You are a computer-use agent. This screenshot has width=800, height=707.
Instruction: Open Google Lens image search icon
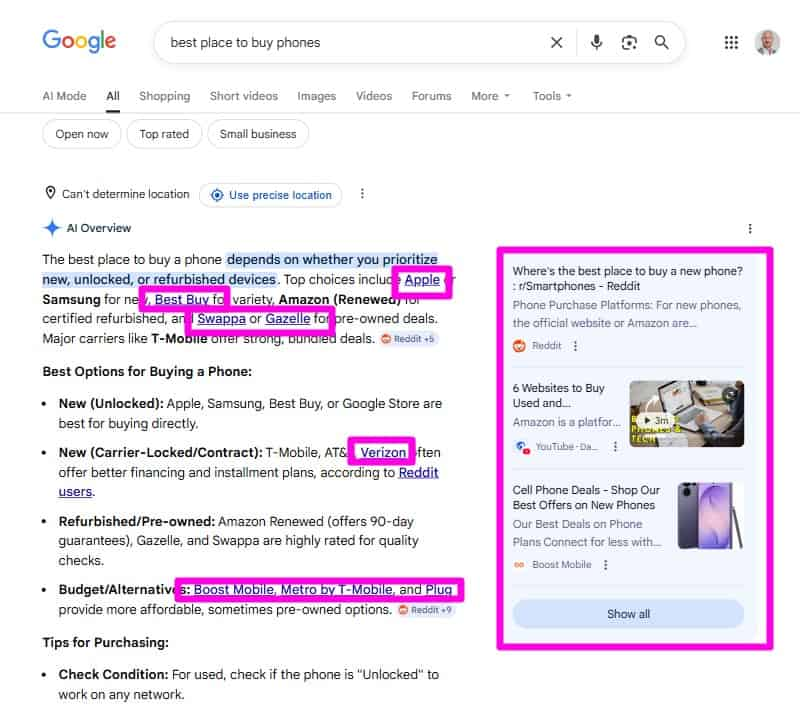coord(629,42)
